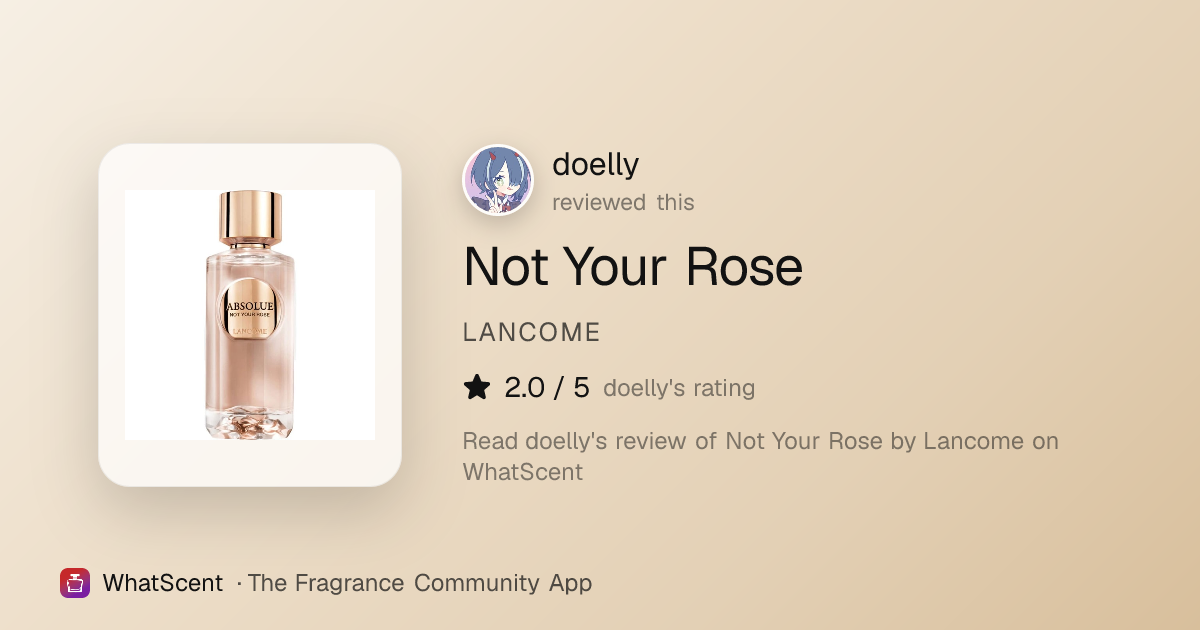
Task: Click the 'reviewed this' label
Action: [623, 202]
